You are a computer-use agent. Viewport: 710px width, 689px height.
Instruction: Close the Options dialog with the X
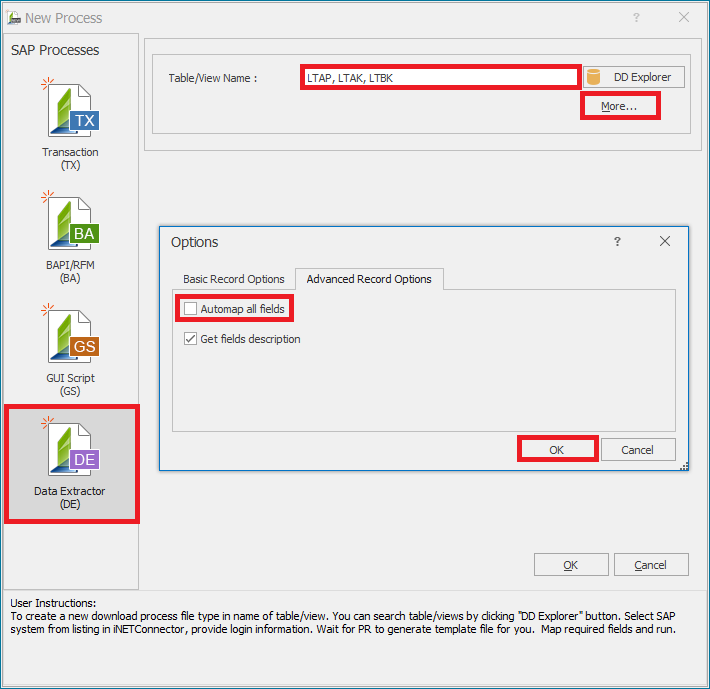coord(665,242)
